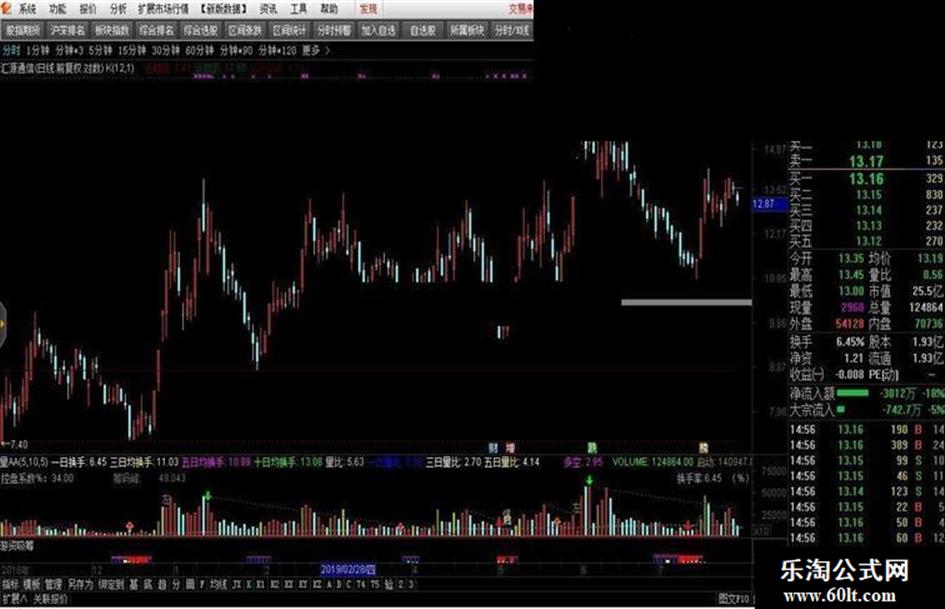Open the 工具 menu
945x609 pixels.
298,9
